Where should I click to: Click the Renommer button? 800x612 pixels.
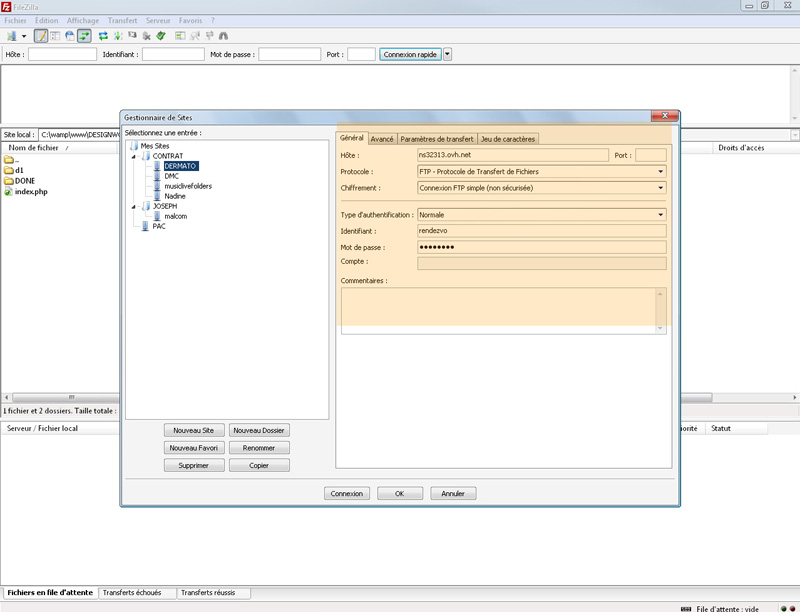point(259,448)
